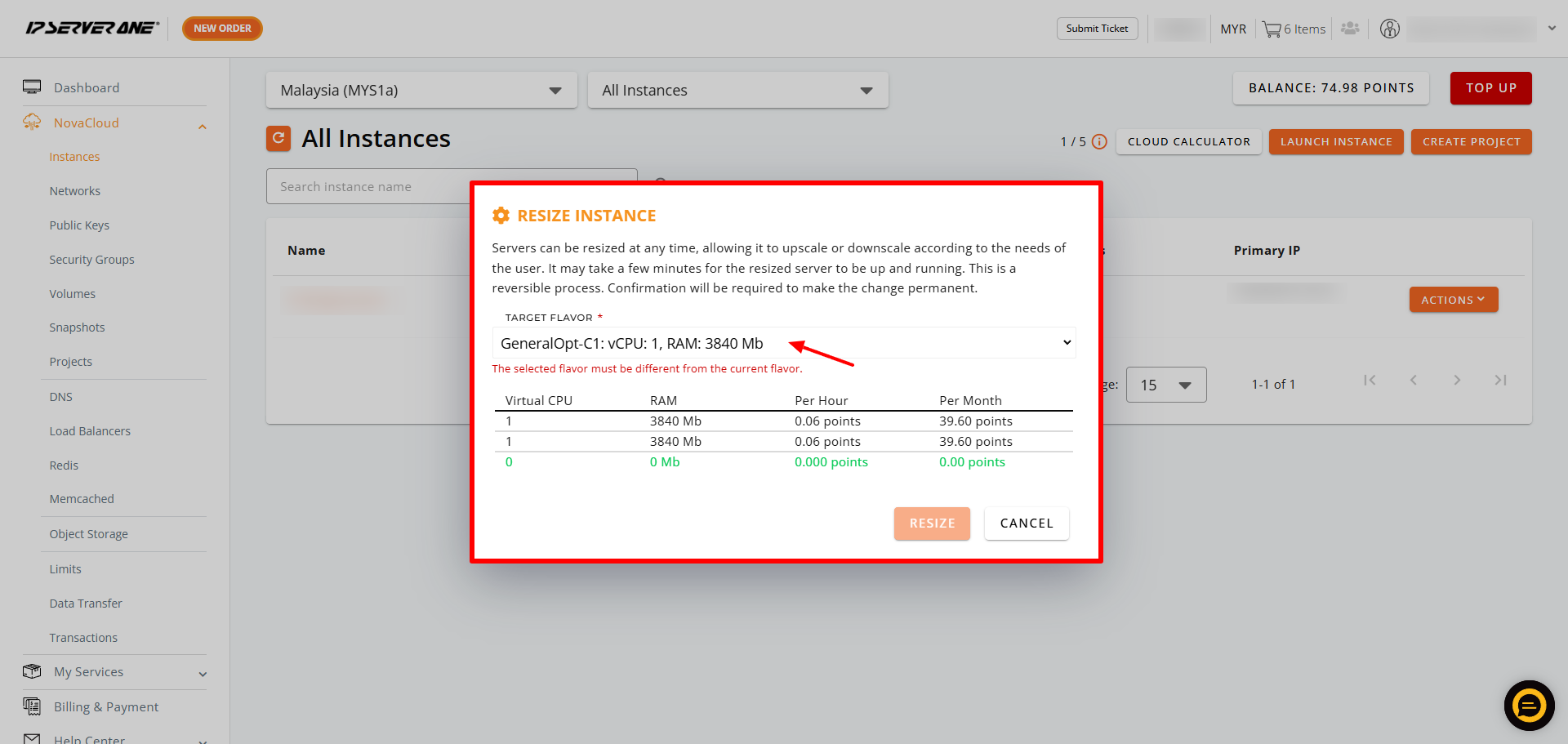This screenshot has width=1568, height=744.
Task: Expand the All Instances filter dropdown
Action: (x=737, y=90)
